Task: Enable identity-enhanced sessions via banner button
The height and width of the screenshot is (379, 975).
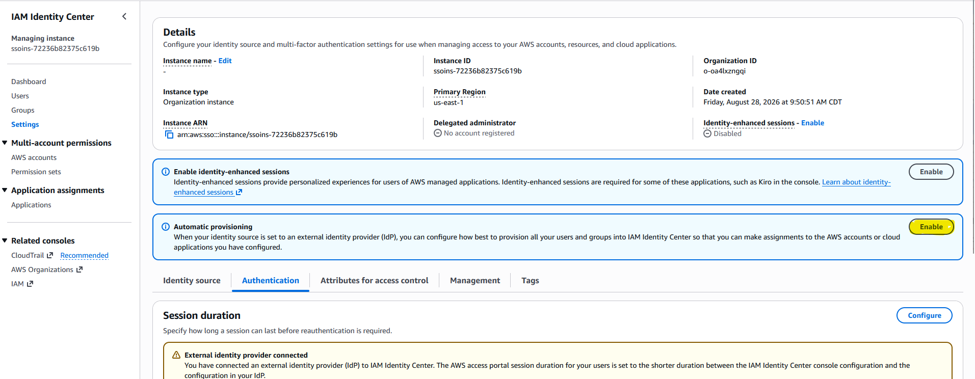Action: [931, 171]
